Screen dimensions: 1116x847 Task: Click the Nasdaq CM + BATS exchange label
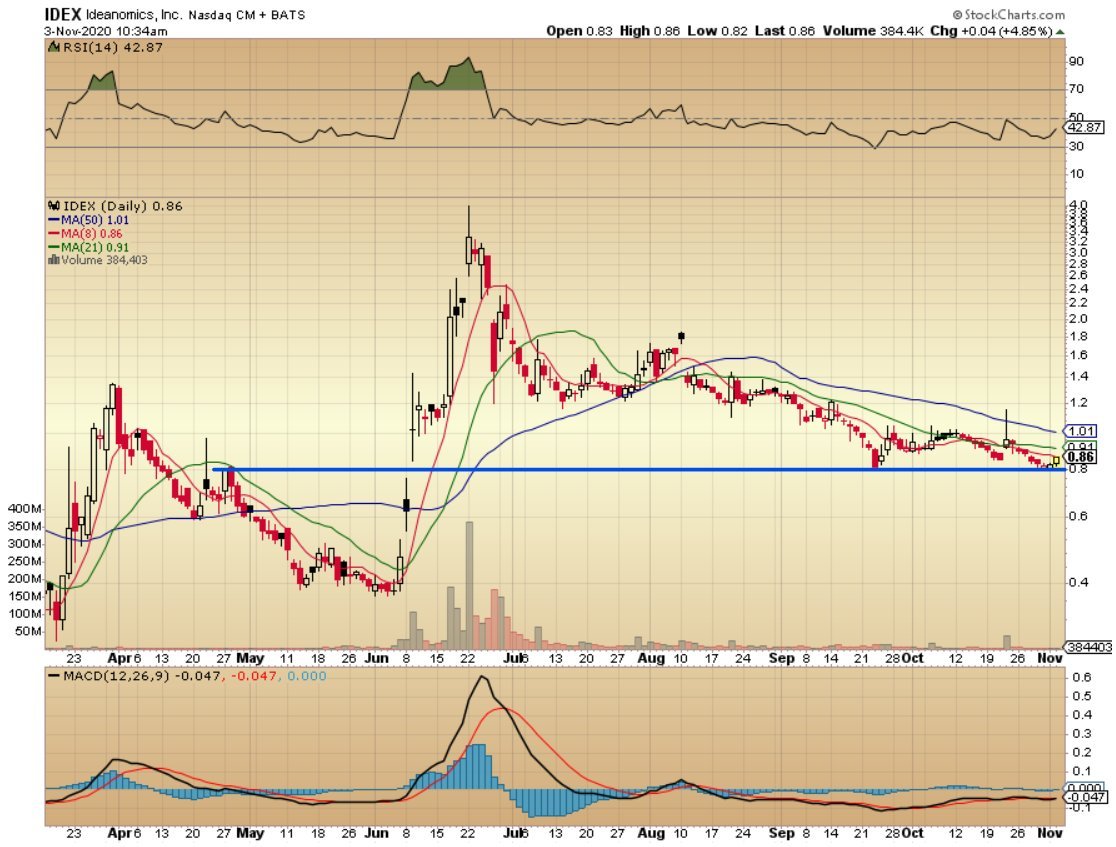tap(249, 14)
